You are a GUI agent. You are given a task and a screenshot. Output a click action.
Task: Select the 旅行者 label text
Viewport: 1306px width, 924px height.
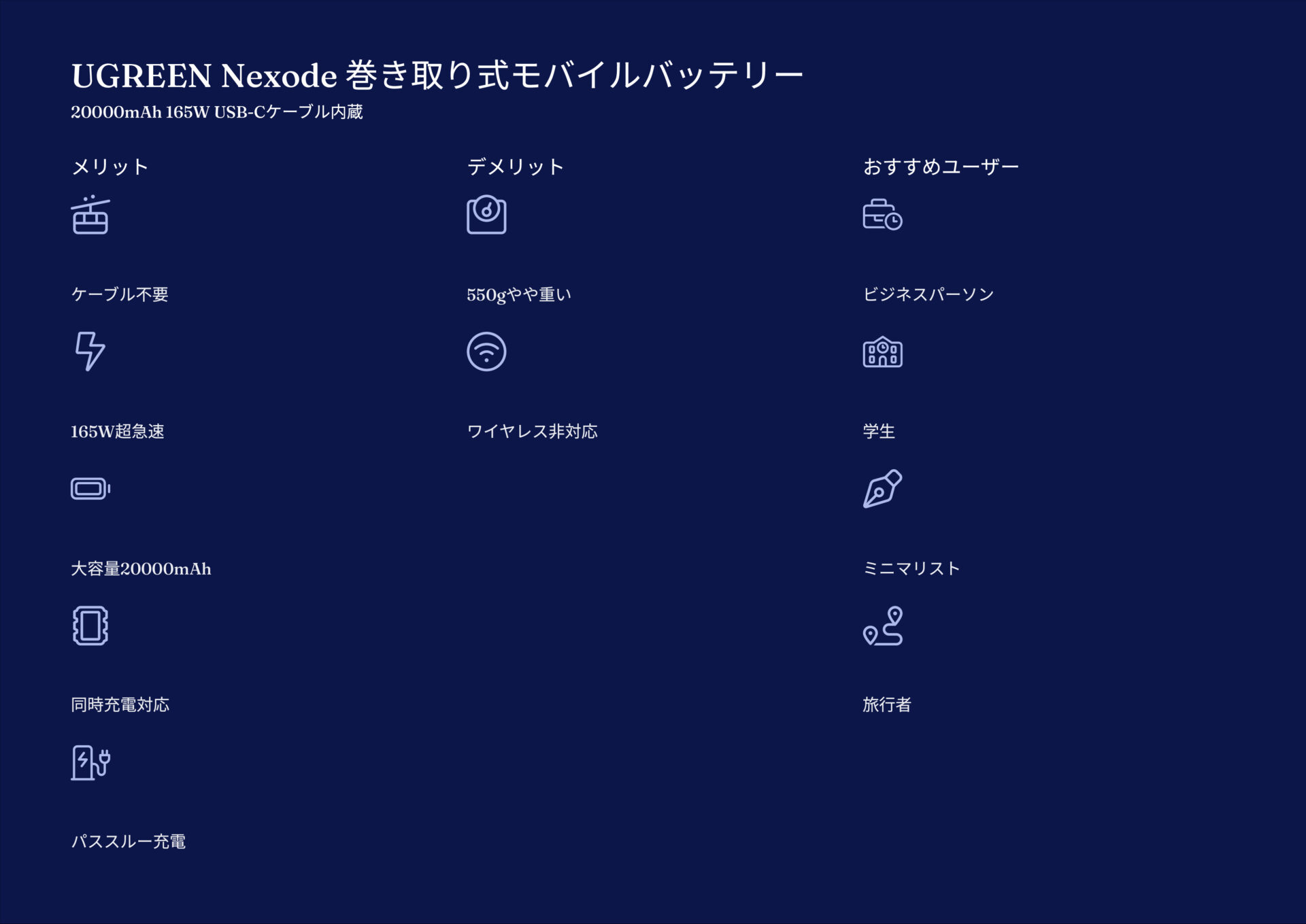(x=886, y=705)
